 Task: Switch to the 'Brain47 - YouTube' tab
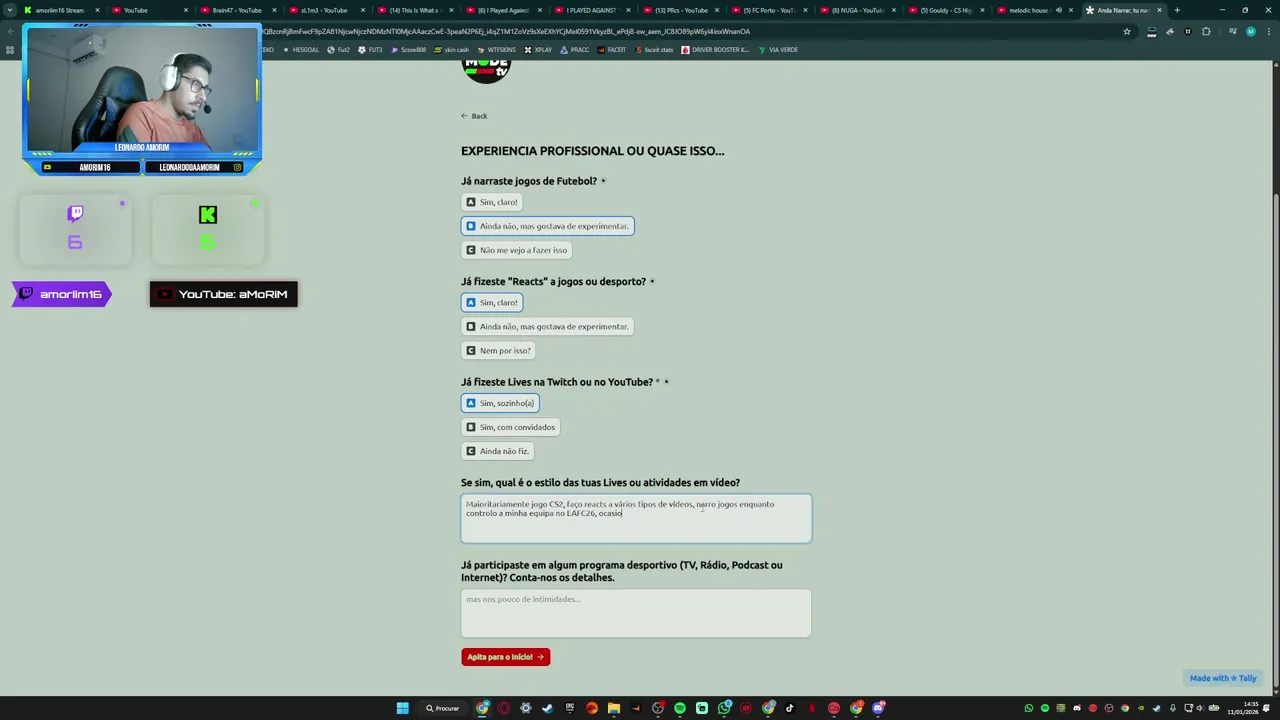coord(237,10)
